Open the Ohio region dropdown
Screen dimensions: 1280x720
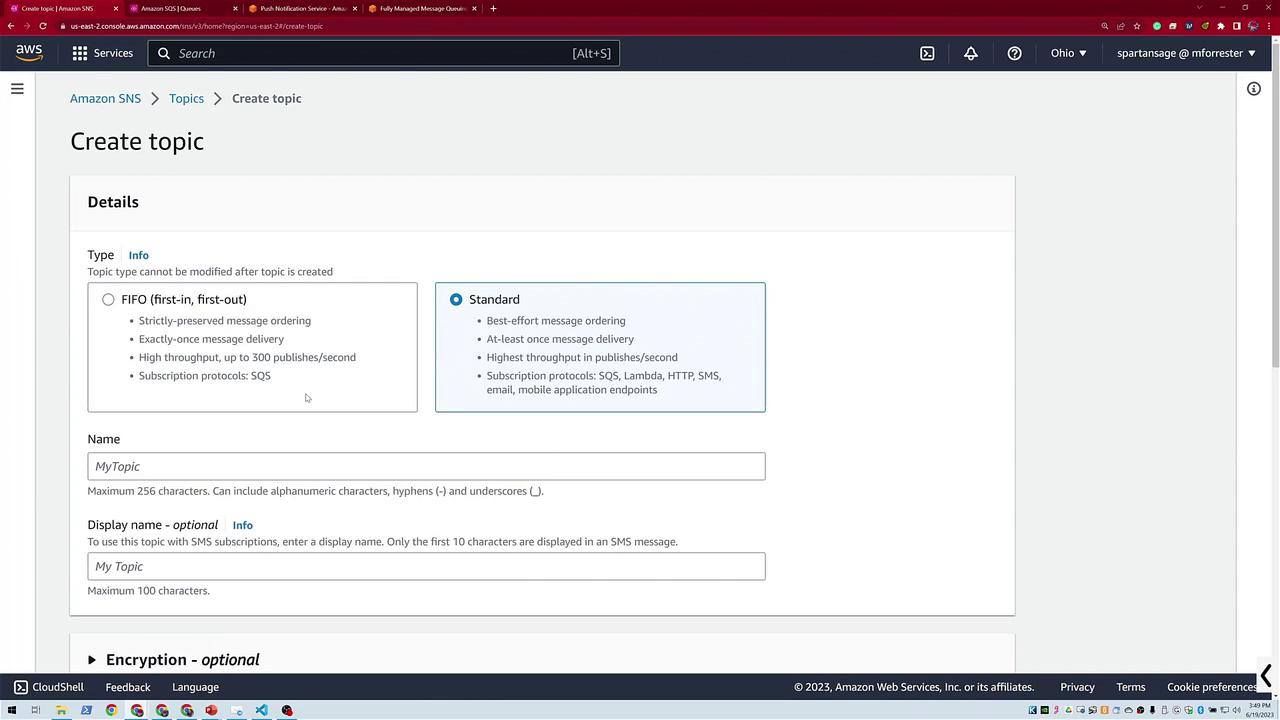click(1068, 53)
